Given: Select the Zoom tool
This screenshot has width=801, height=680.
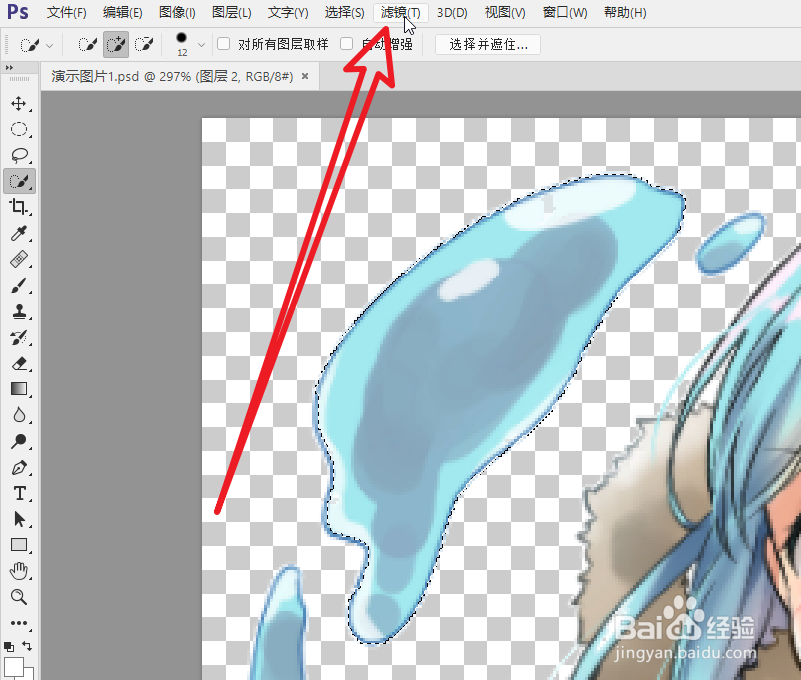Looking at the screenshot, I should pos(19,597).
